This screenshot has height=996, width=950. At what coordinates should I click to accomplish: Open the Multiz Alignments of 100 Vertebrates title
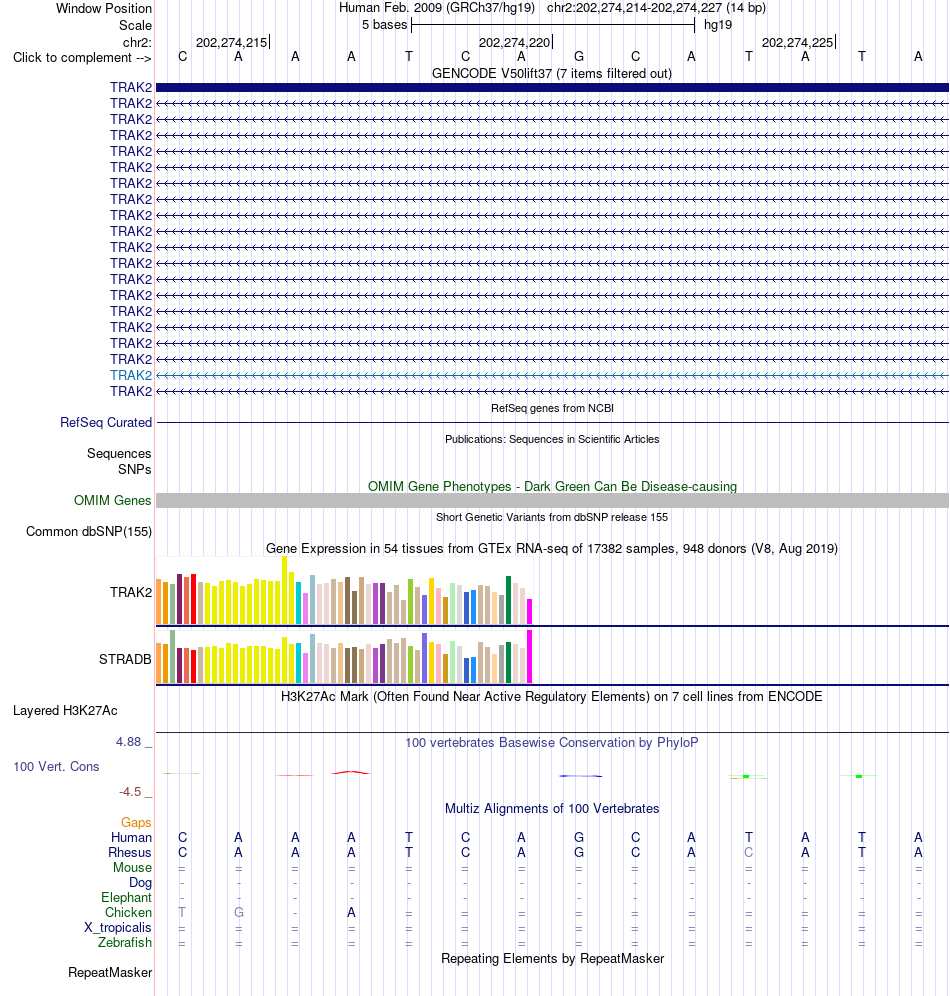552,809
